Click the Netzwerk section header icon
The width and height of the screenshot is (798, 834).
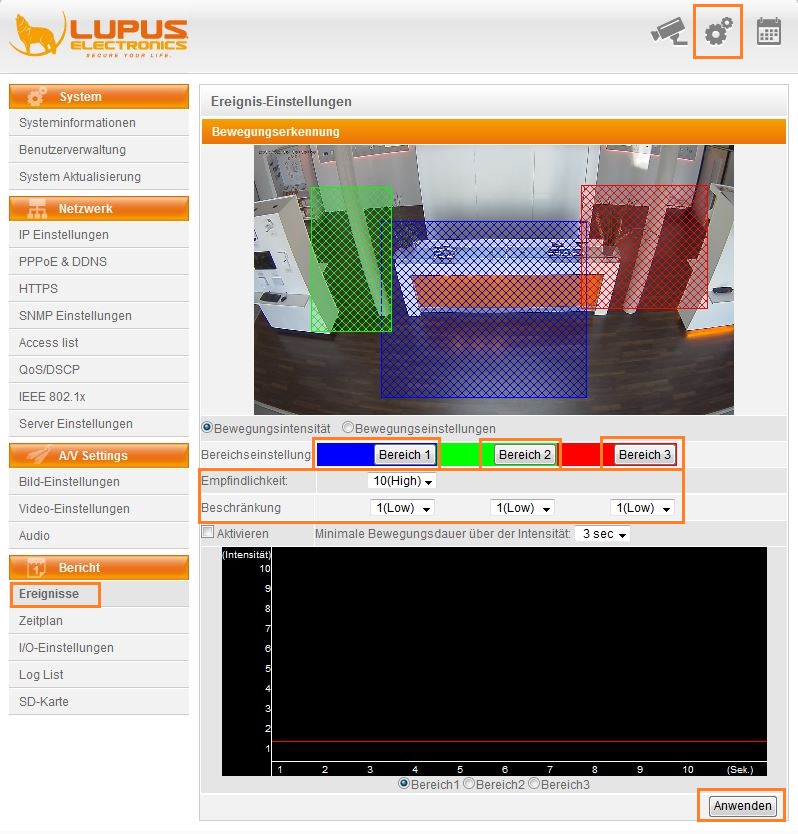(37, 209)
